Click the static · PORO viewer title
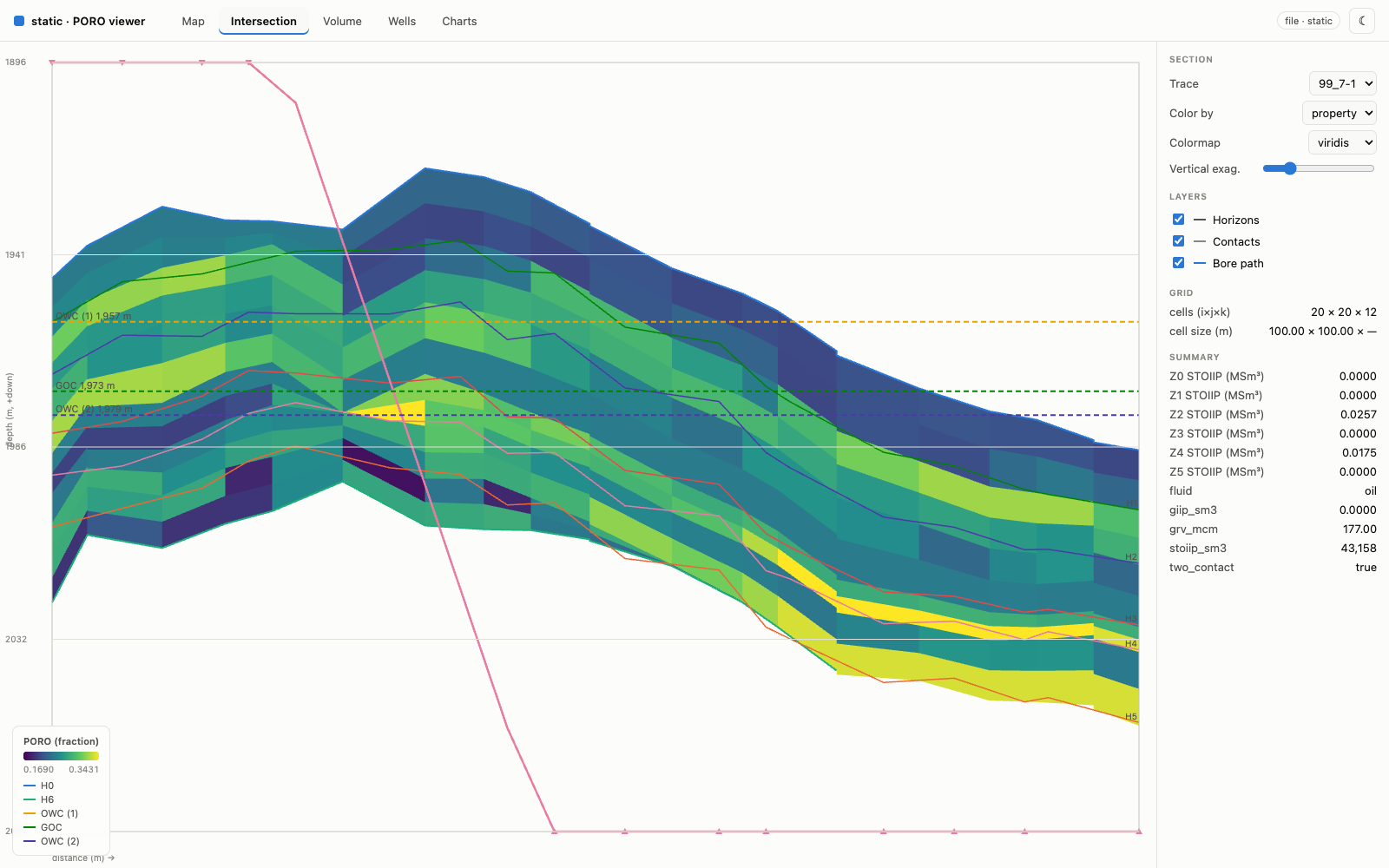The height and width of the screenshot is (868, 1389). (88, 21)
